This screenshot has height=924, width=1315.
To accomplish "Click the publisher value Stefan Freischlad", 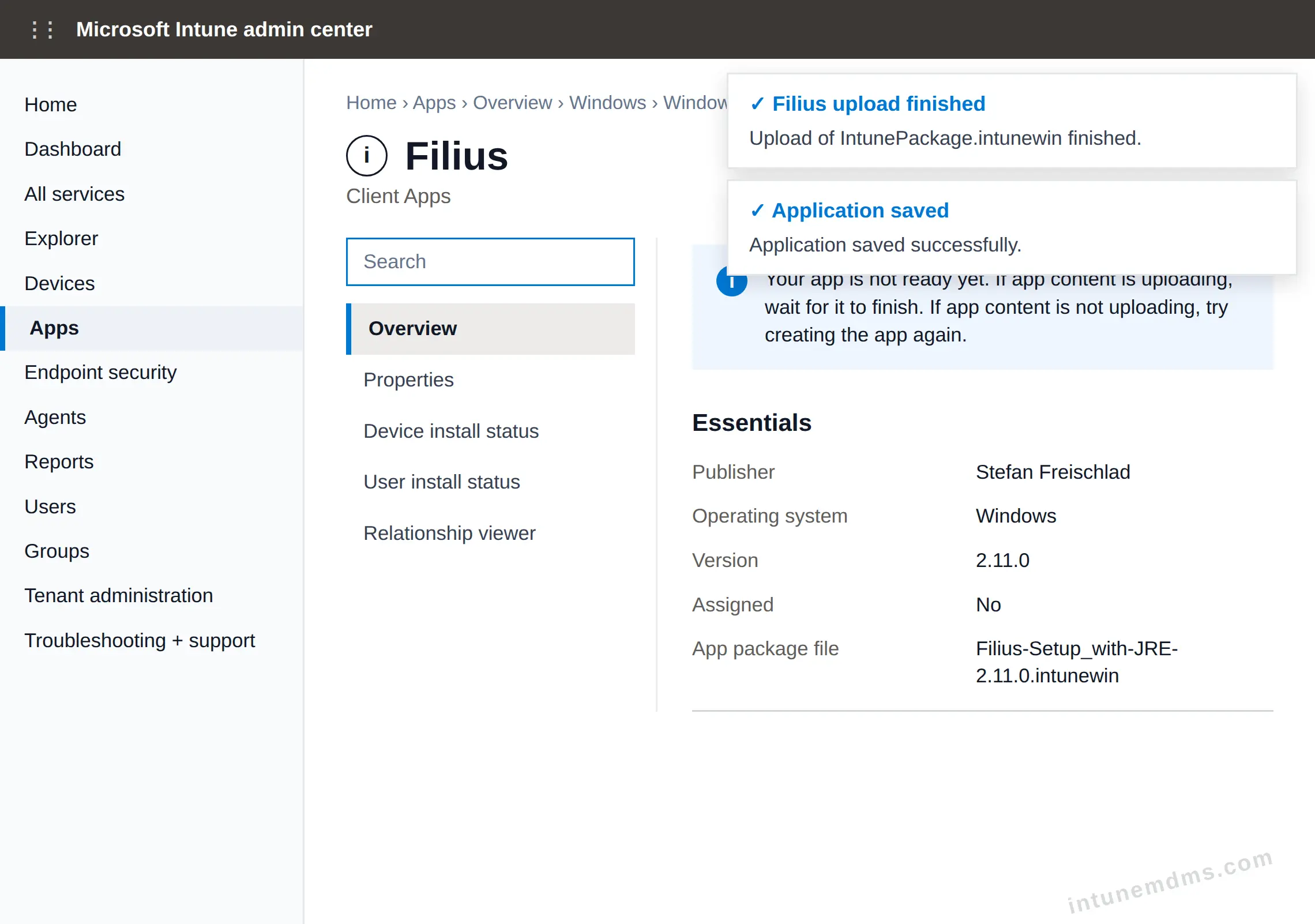I will coord(1053,472).
